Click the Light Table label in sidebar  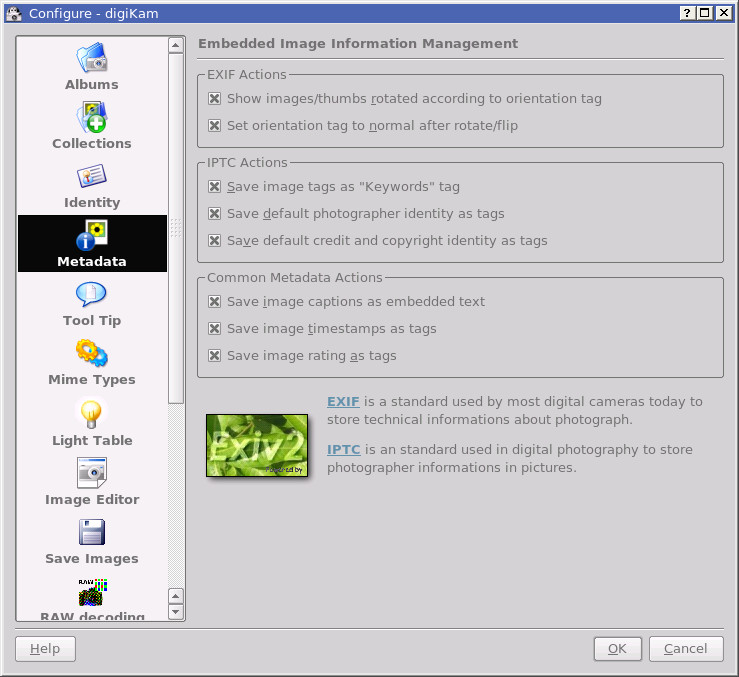pos(92,440)
